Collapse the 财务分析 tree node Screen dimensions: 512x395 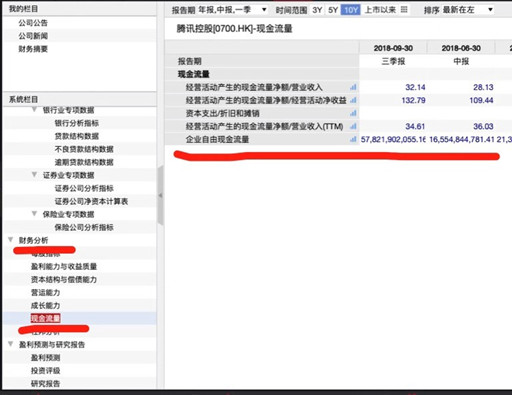(x=10, y=240)
